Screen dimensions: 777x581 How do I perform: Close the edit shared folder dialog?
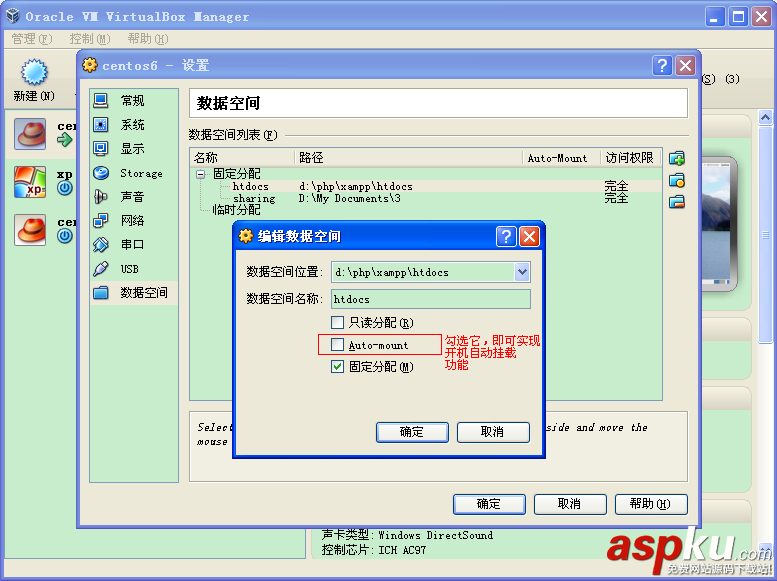529,236
